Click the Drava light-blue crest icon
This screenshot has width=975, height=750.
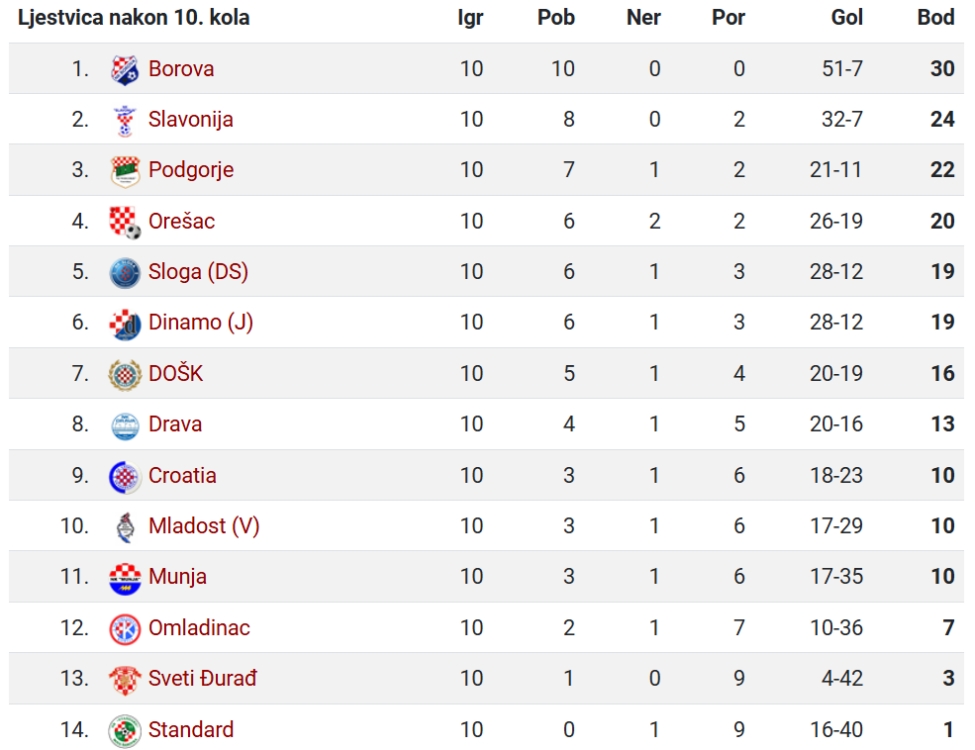pyautogui.click(x=124, y=425)
